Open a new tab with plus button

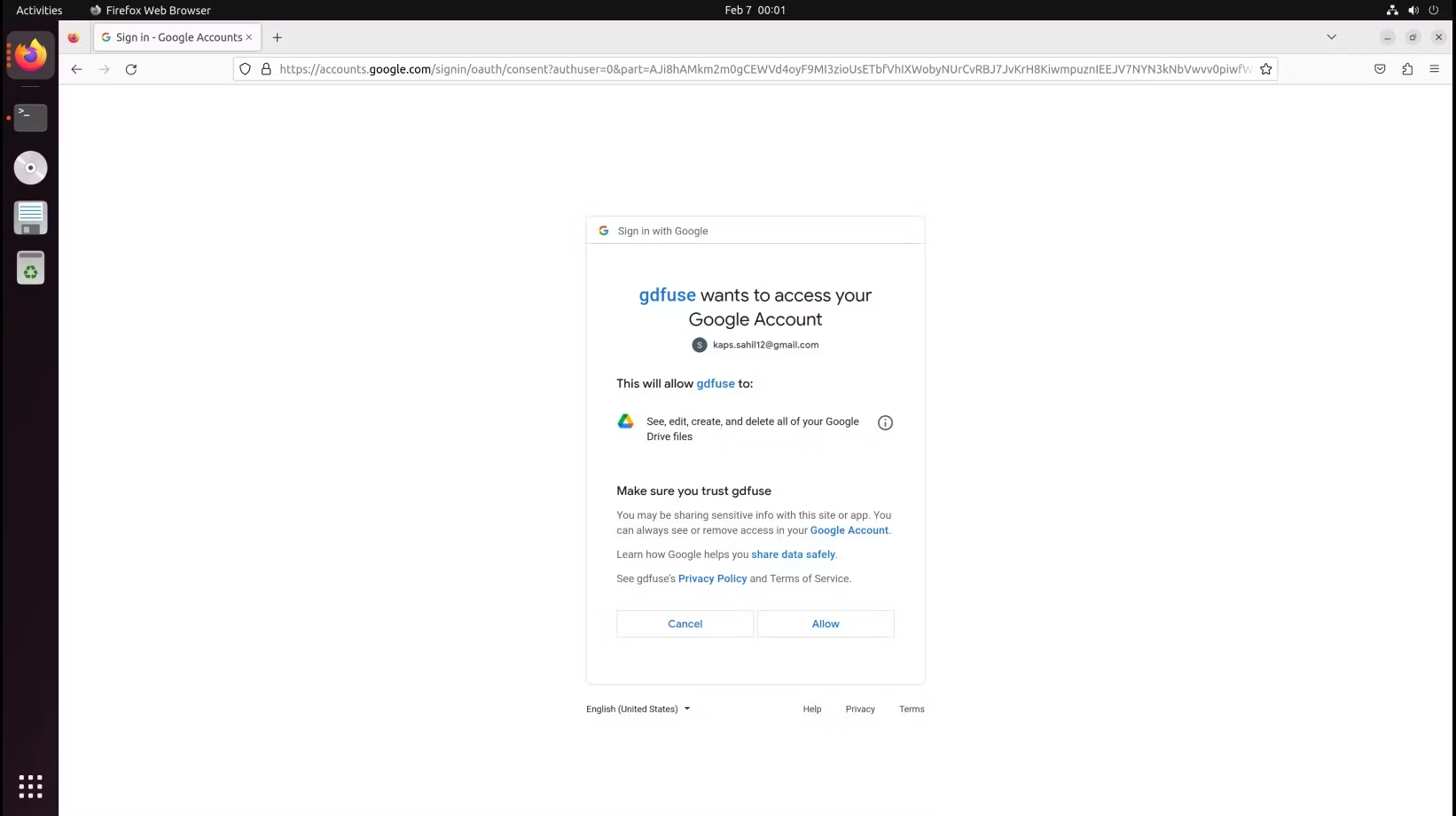pyautogui.click(x=277, y=37)
